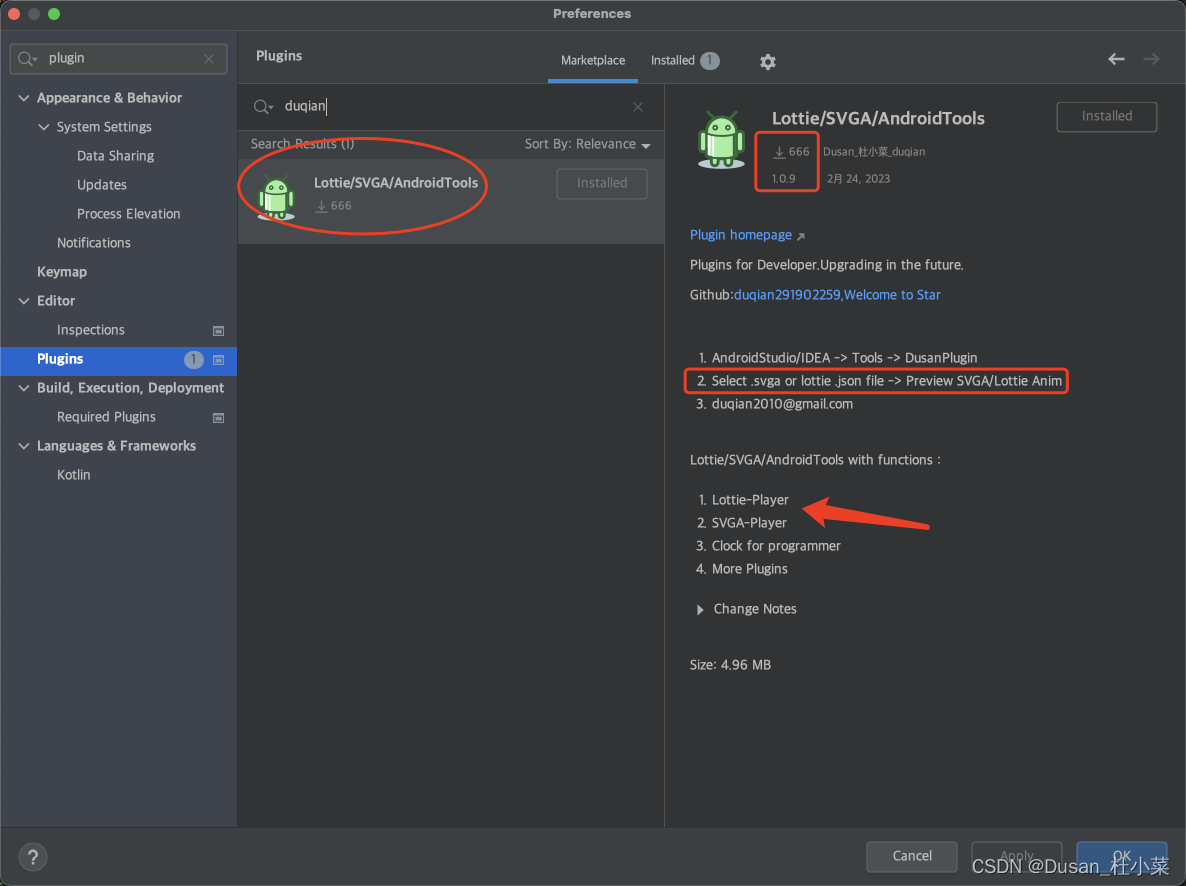The image size is (1186, 886).
Task: Open the Sort By Relevance dropdown
Action: click(585, 143)
